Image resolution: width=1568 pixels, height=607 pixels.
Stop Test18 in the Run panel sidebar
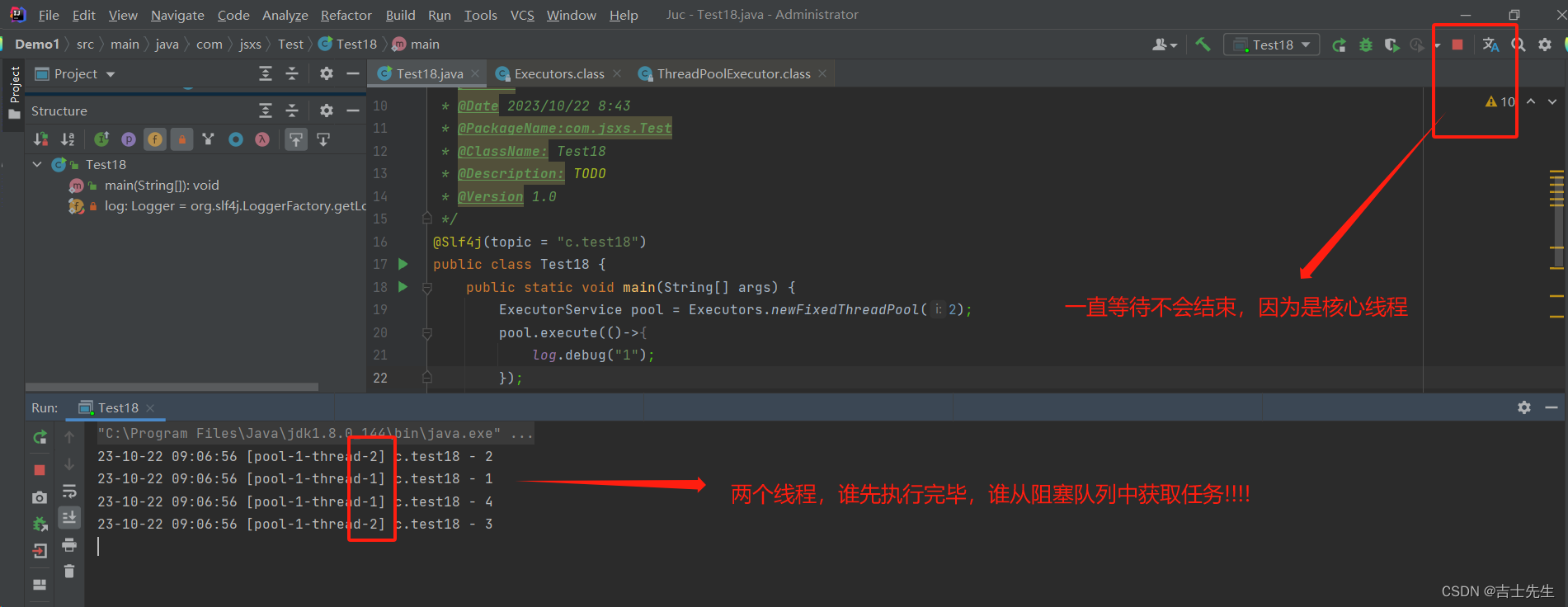point(40,469)
